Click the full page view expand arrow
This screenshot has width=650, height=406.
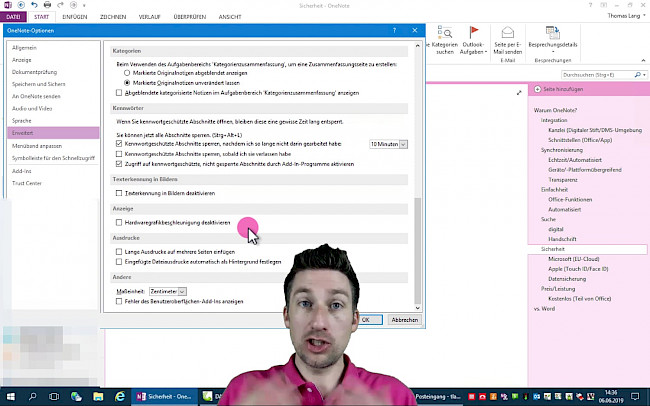[x=519, y=92]
